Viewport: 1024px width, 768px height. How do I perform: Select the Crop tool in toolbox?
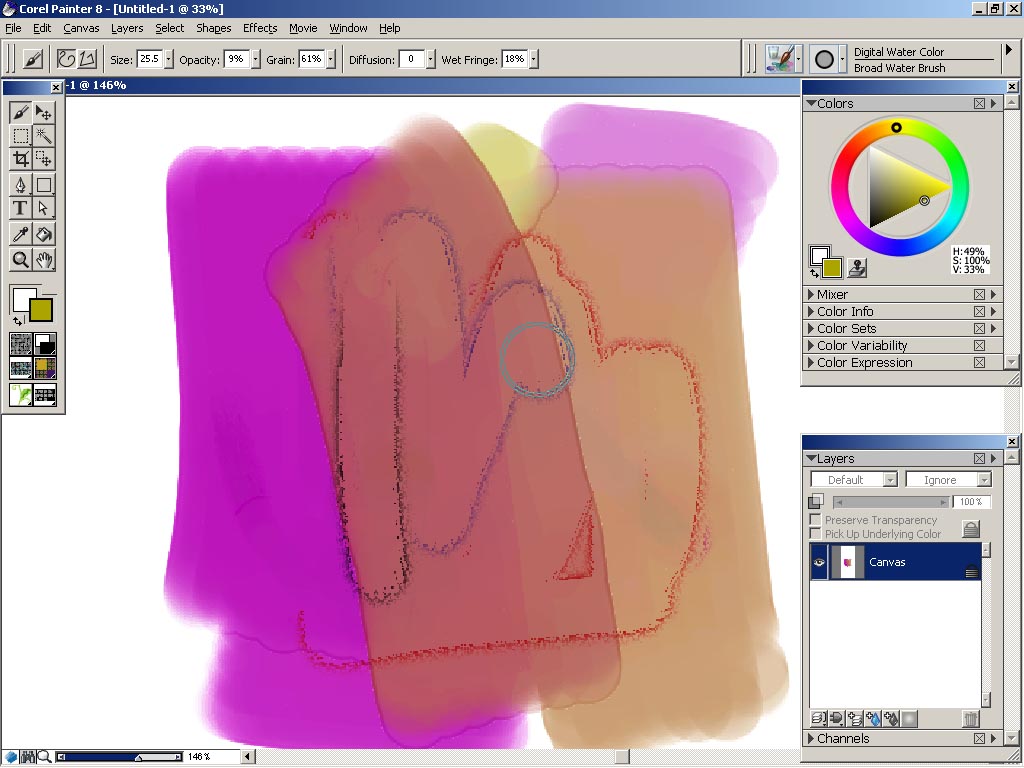[x=20, y=159]
